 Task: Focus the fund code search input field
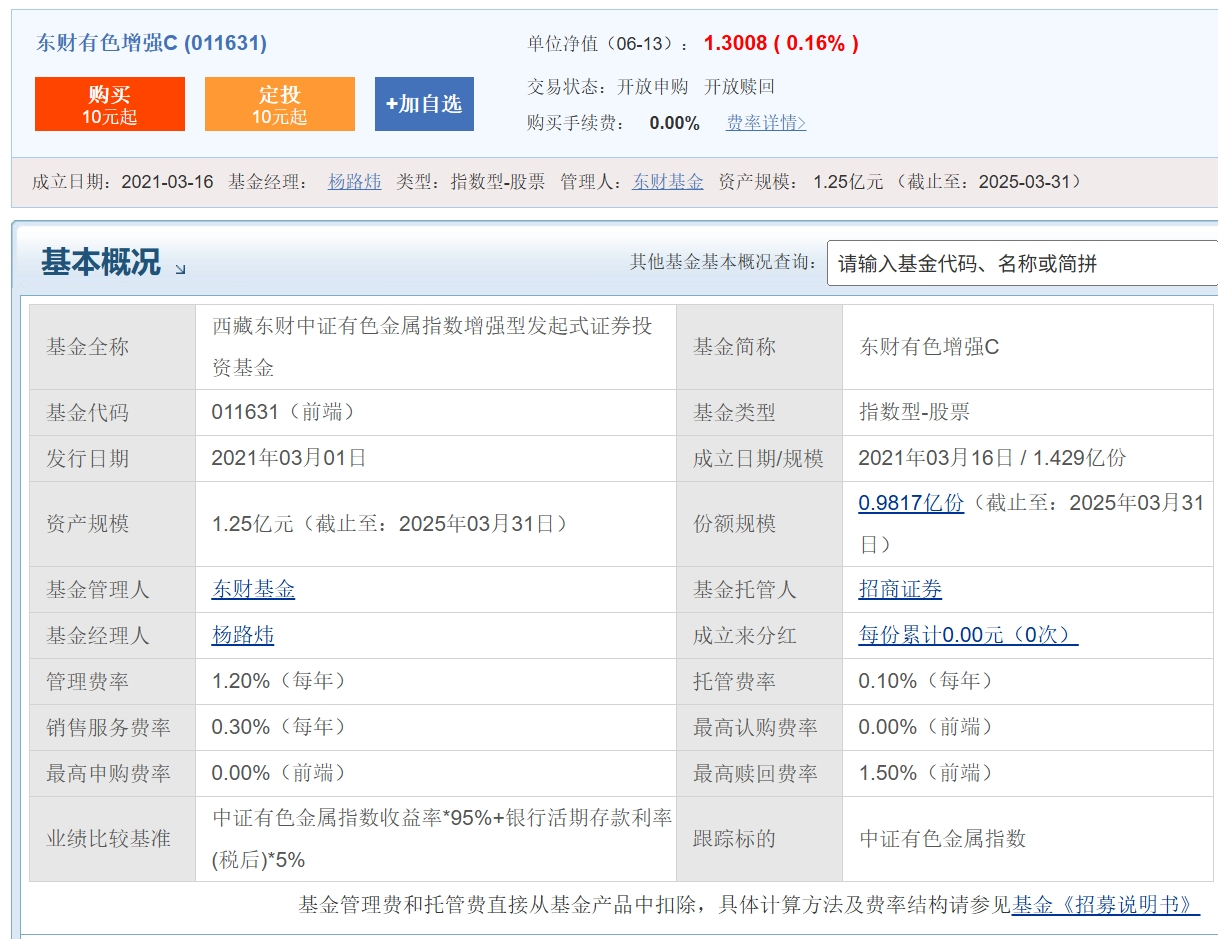tap(1022, 263)
